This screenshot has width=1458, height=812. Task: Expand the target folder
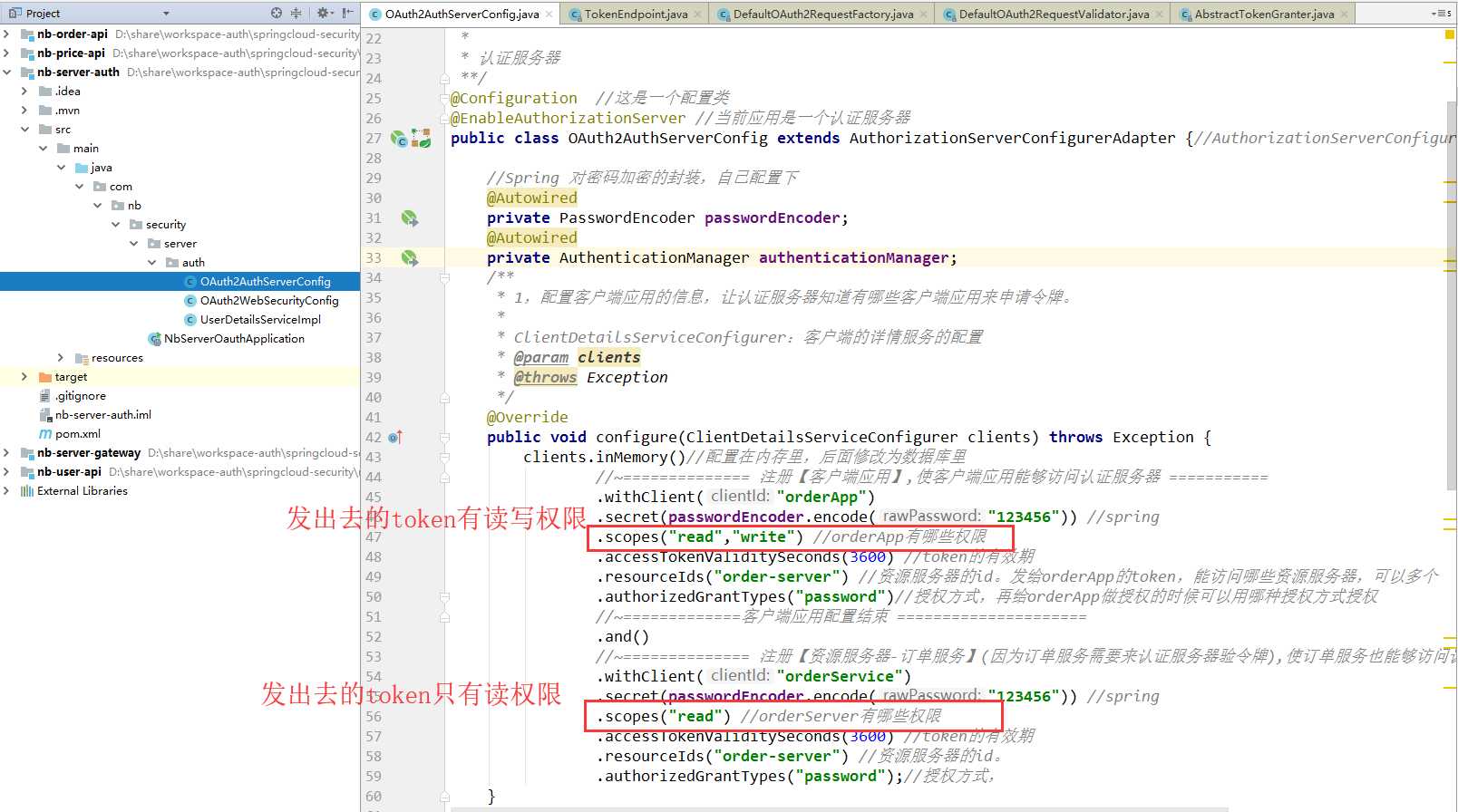24,376
